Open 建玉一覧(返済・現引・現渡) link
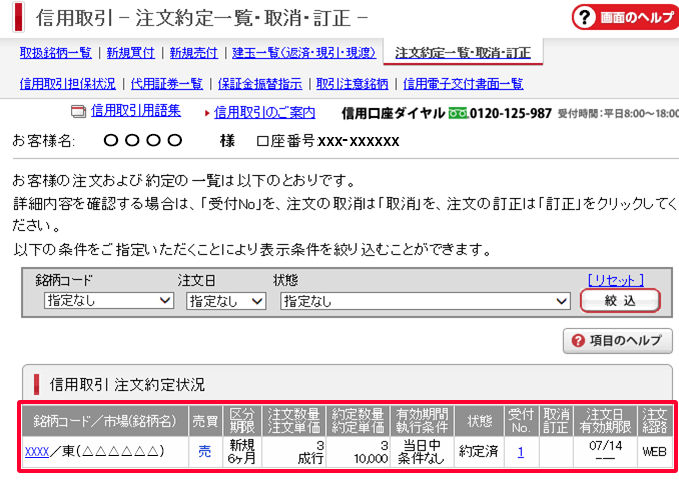Screen dimensions: 679x491 pyautogui.click(x=304, y=53)
